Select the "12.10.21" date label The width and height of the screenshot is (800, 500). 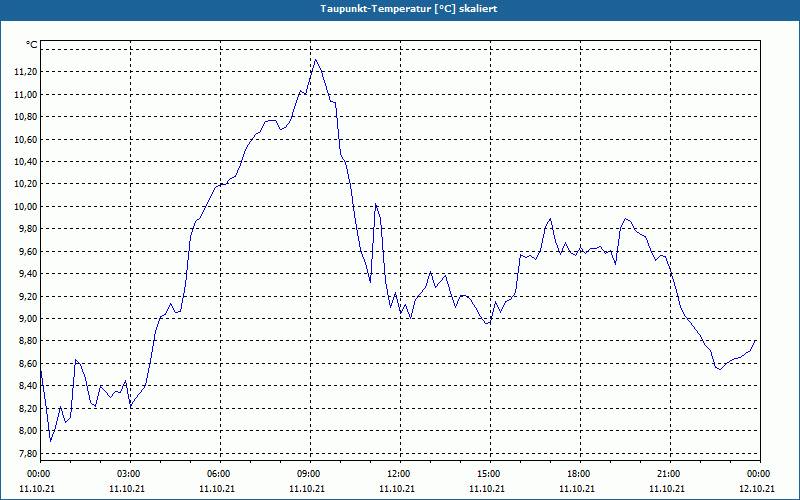(x=757, y=489)
